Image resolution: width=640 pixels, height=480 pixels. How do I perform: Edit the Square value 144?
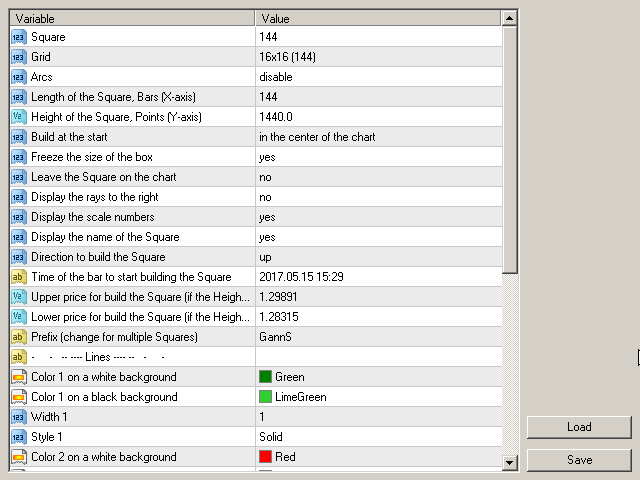click(x=379, y=37)
